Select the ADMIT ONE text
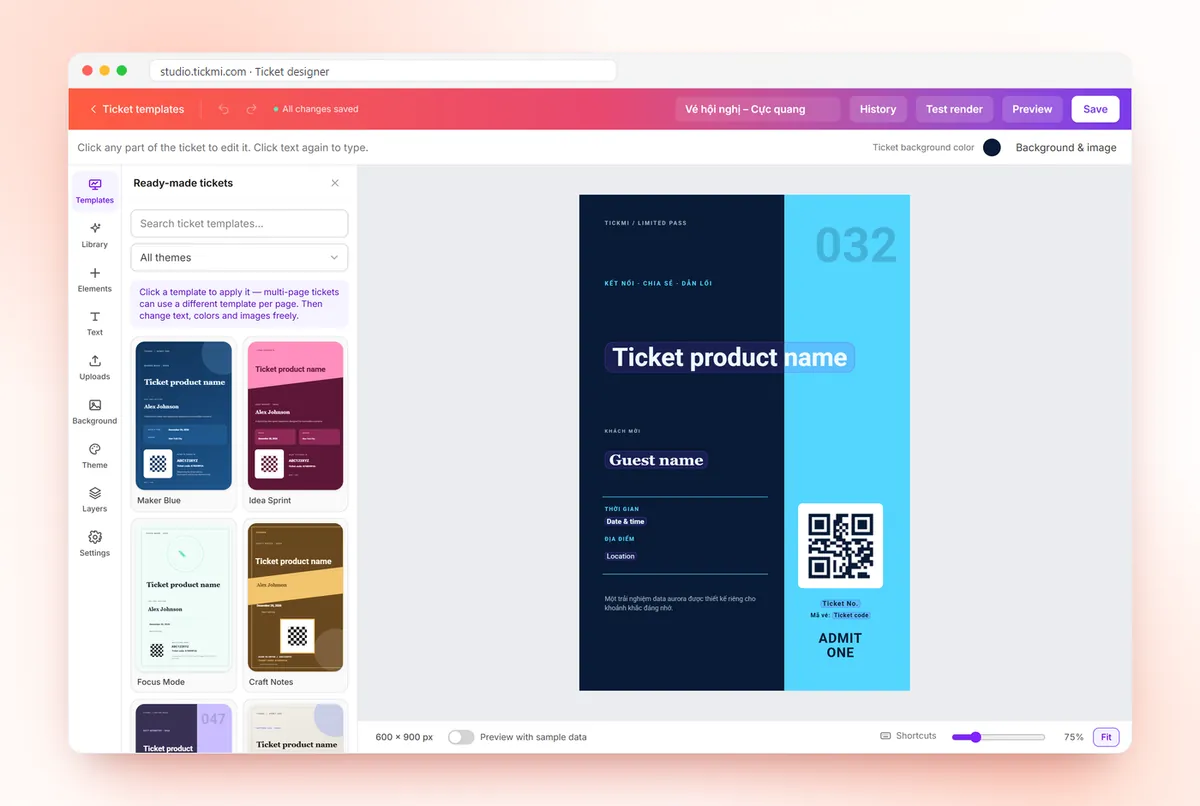1200x806 pixels. (x=840, y=645)
